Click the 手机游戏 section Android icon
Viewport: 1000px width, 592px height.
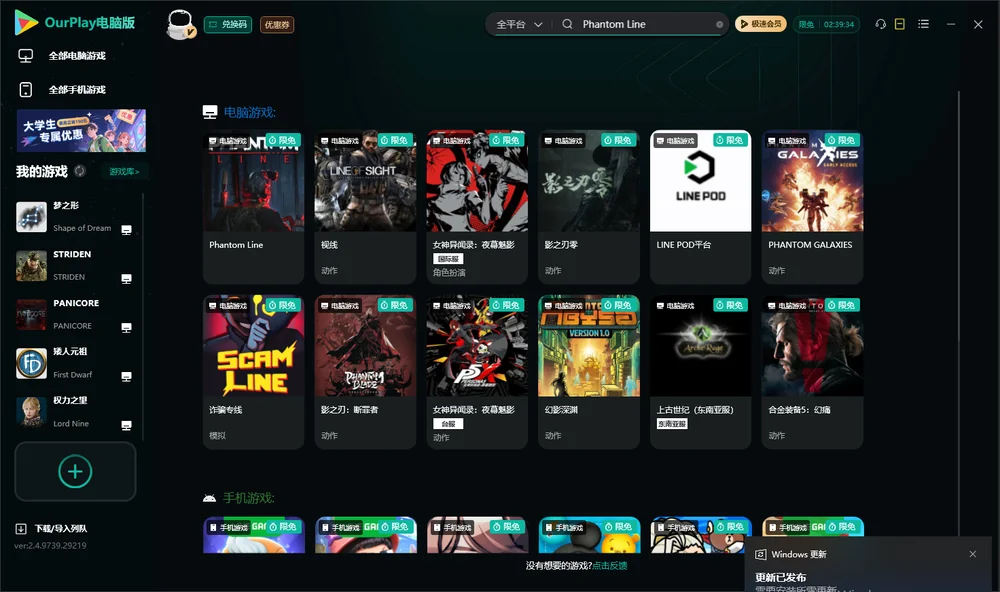(x=209, y=498)
